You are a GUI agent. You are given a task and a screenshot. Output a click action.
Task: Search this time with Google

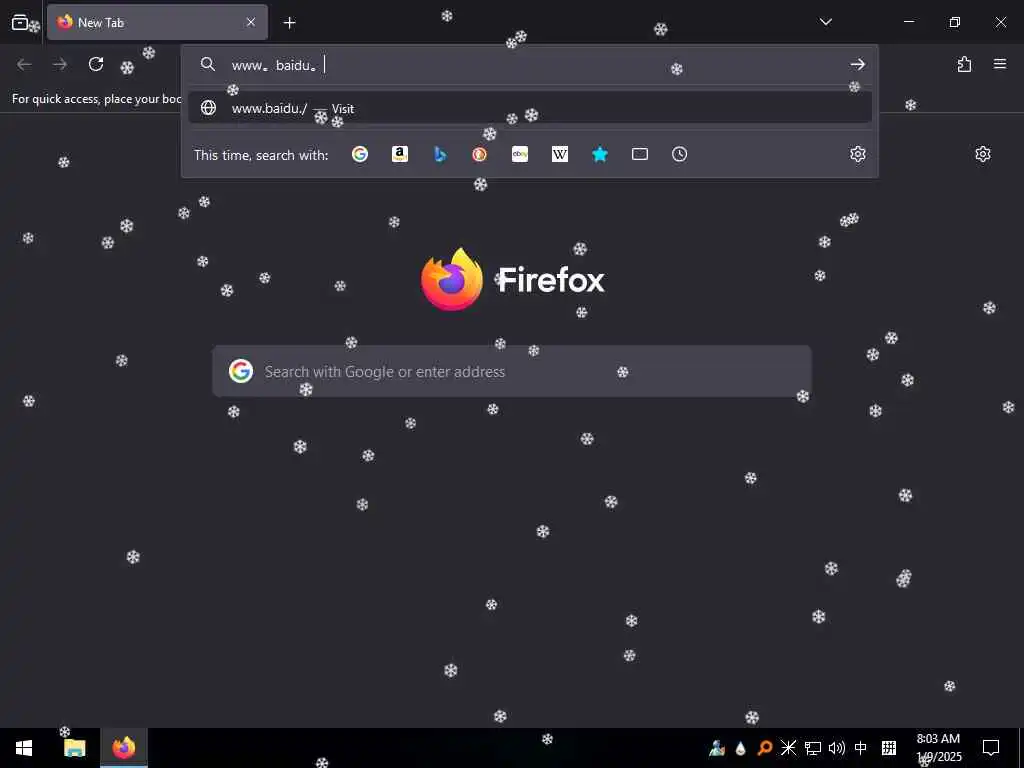tap(360, 154)
